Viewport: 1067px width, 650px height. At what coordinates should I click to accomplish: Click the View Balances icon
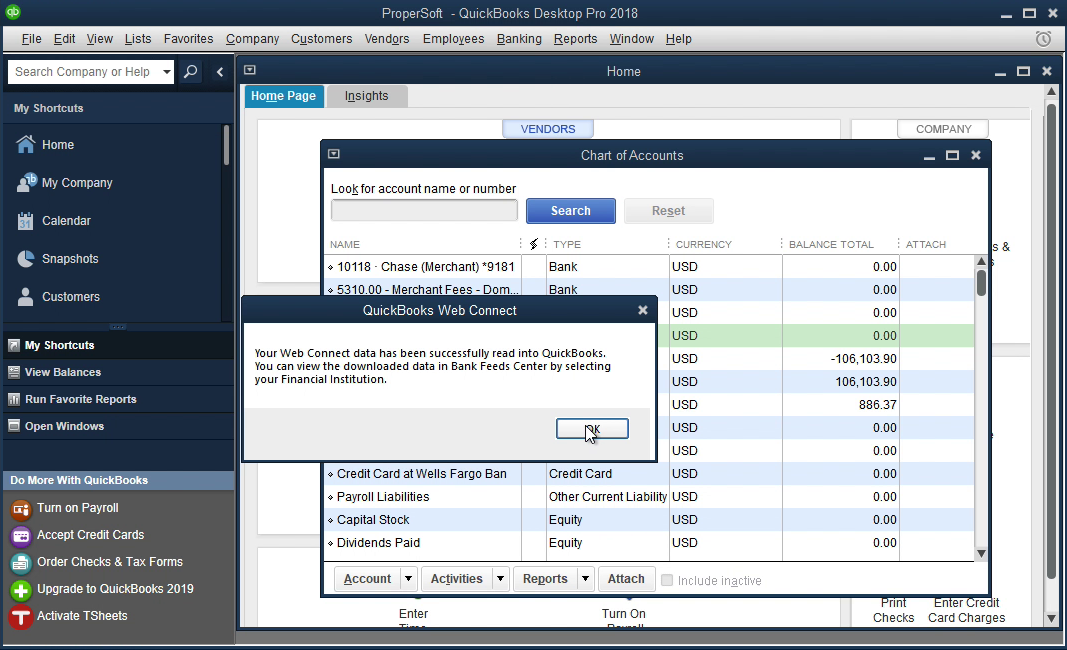tap(14, 372)
